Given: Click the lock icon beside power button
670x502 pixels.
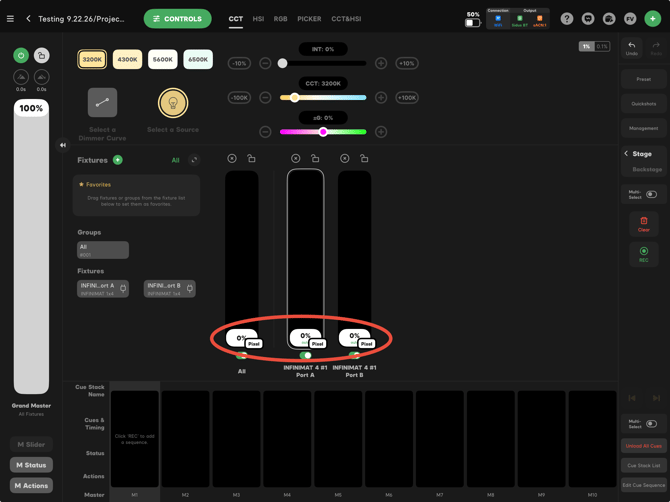Looking at the screenshot, I should (x=41, y=56).
